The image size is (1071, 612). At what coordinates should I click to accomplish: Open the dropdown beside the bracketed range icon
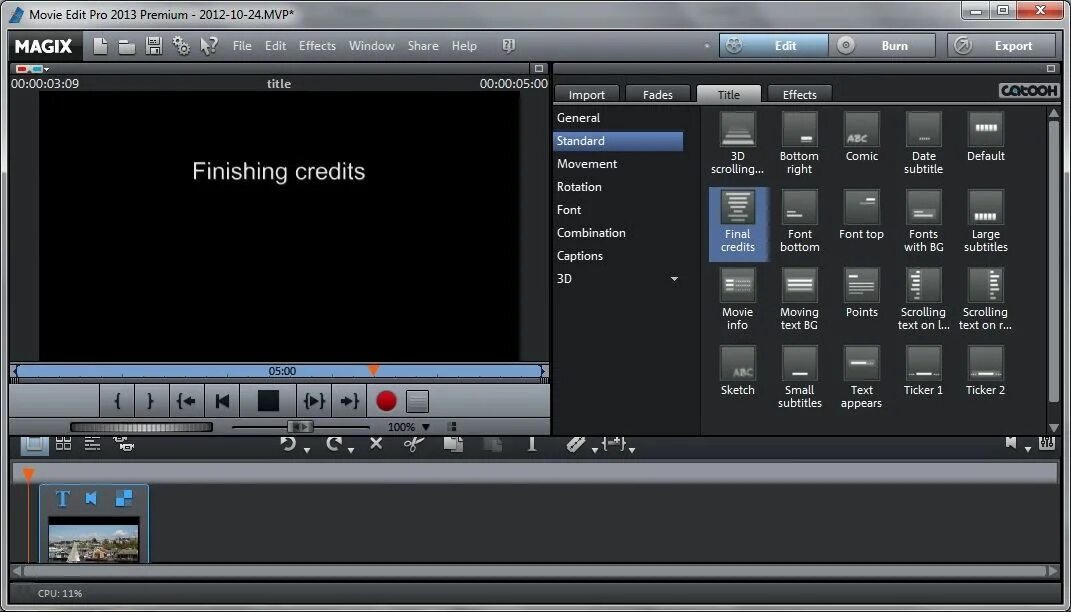point(632,449)
